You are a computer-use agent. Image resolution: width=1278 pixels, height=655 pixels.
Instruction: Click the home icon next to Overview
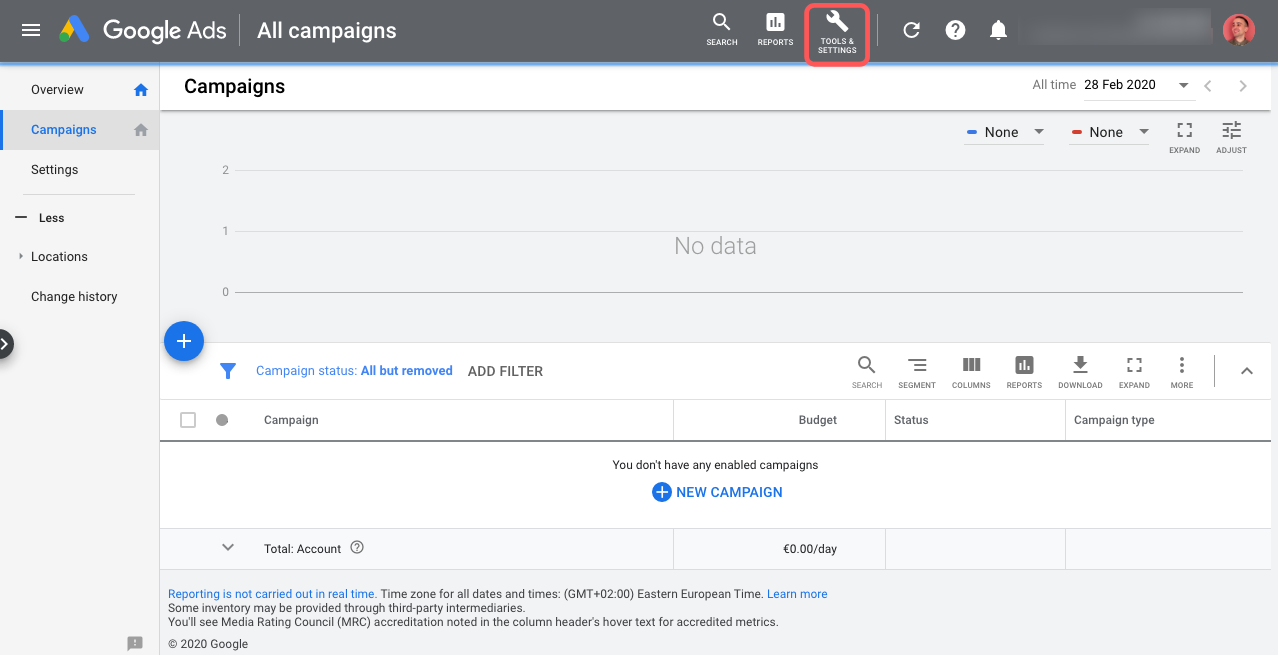141,90
